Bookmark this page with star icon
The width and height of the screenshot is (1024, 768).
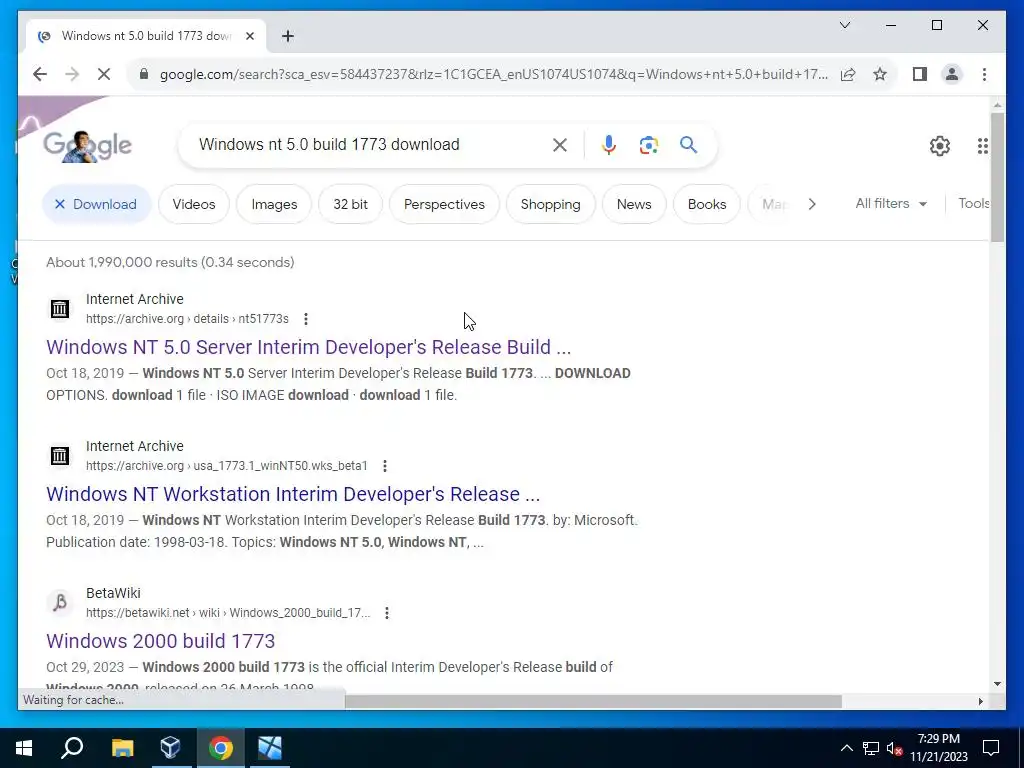click(880, 74)
